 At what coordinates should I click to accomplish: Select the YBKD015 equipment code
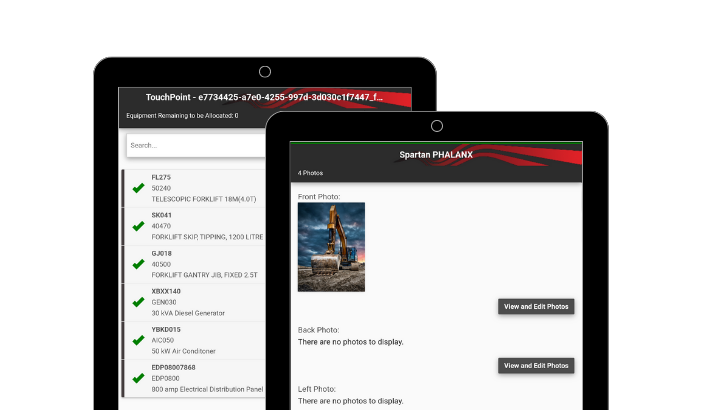point(166,329)
